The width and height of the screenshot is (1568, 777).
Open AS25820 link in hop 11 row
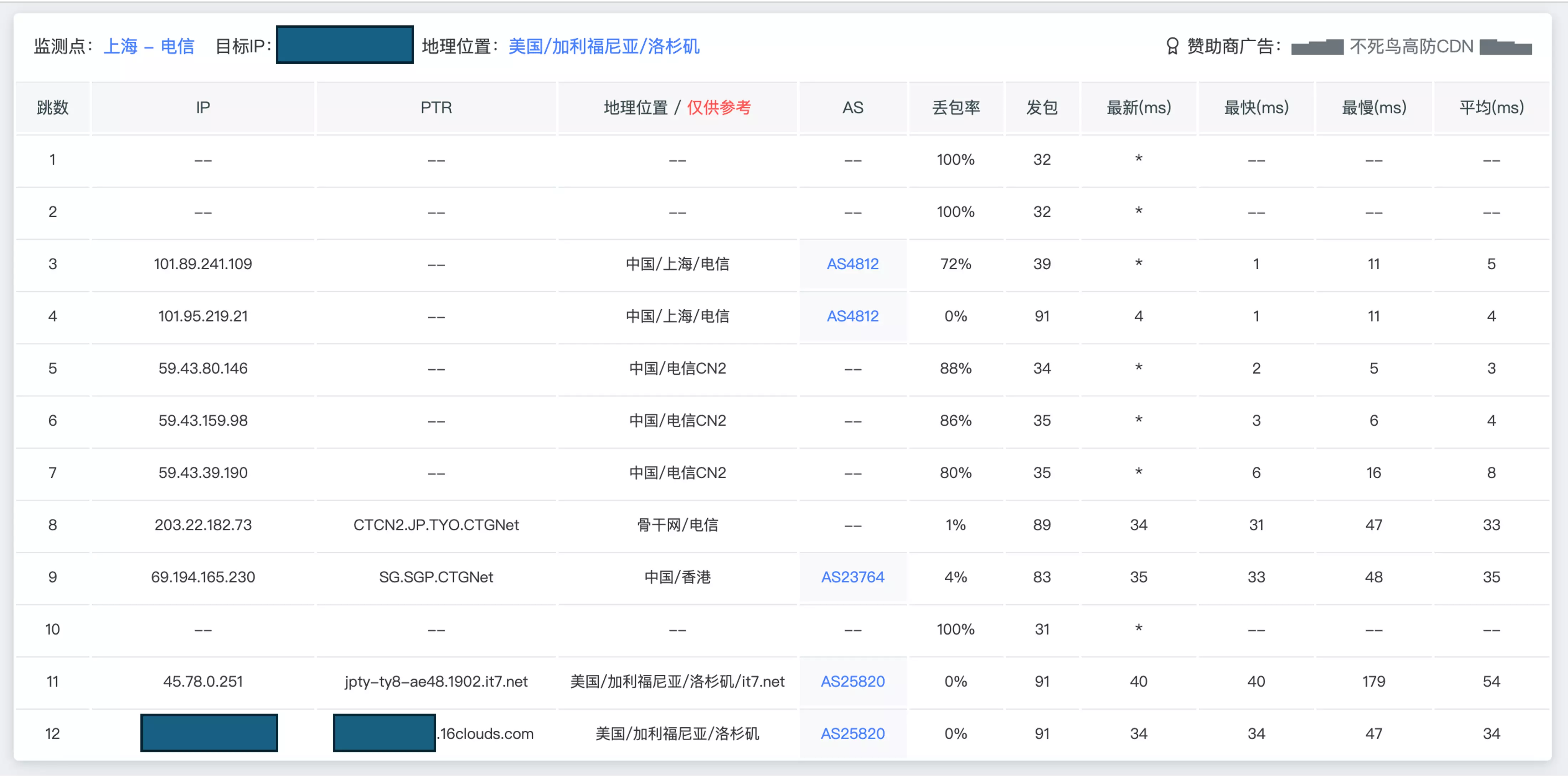pos(852,682)
